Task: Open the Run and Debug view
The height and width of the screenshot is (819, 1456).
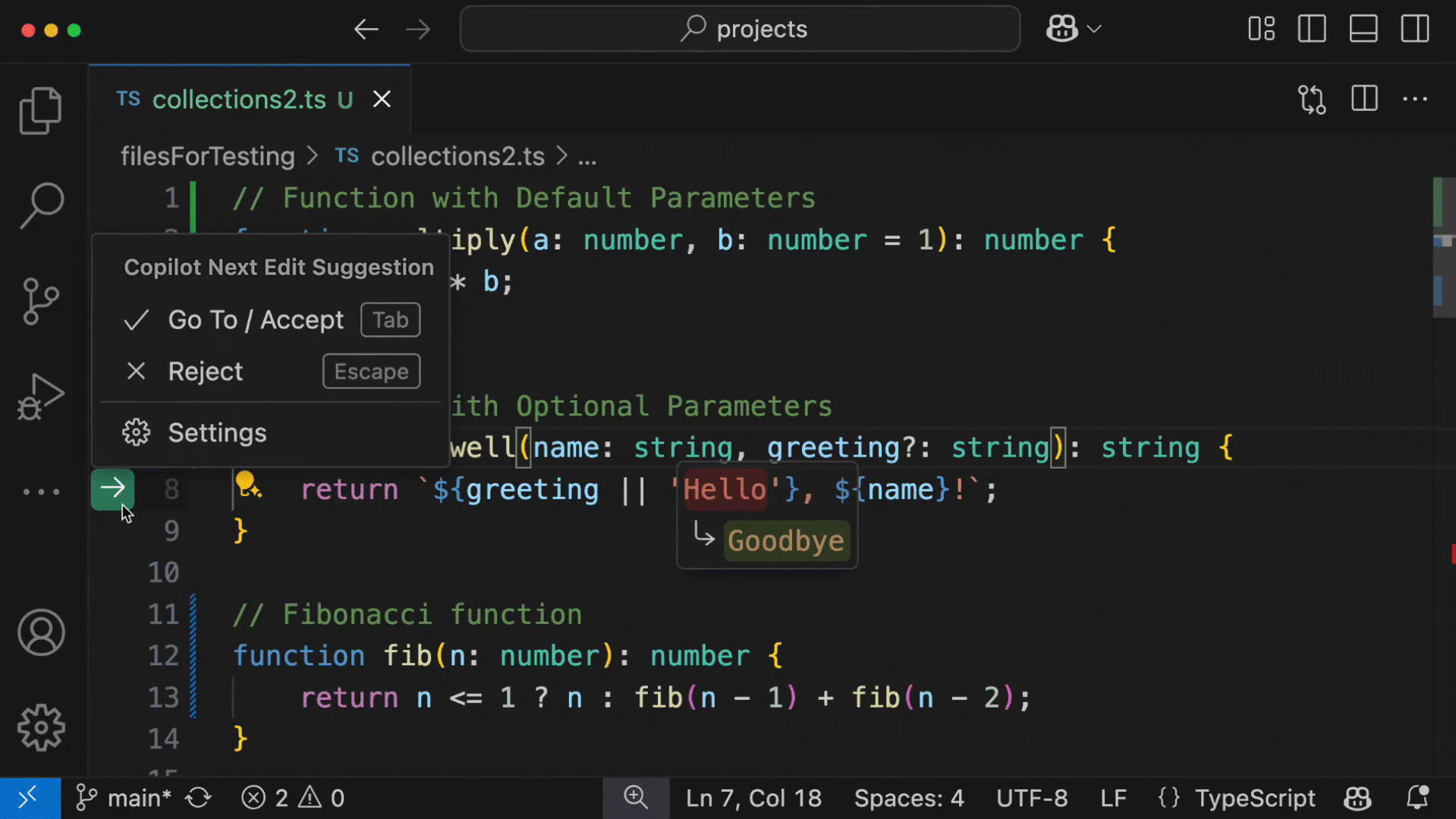Action: tap(41, 396)
